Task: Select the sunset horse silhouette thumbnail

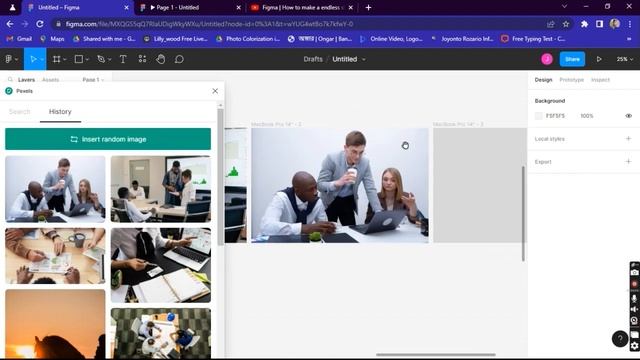Action: (x=55, y=324)
